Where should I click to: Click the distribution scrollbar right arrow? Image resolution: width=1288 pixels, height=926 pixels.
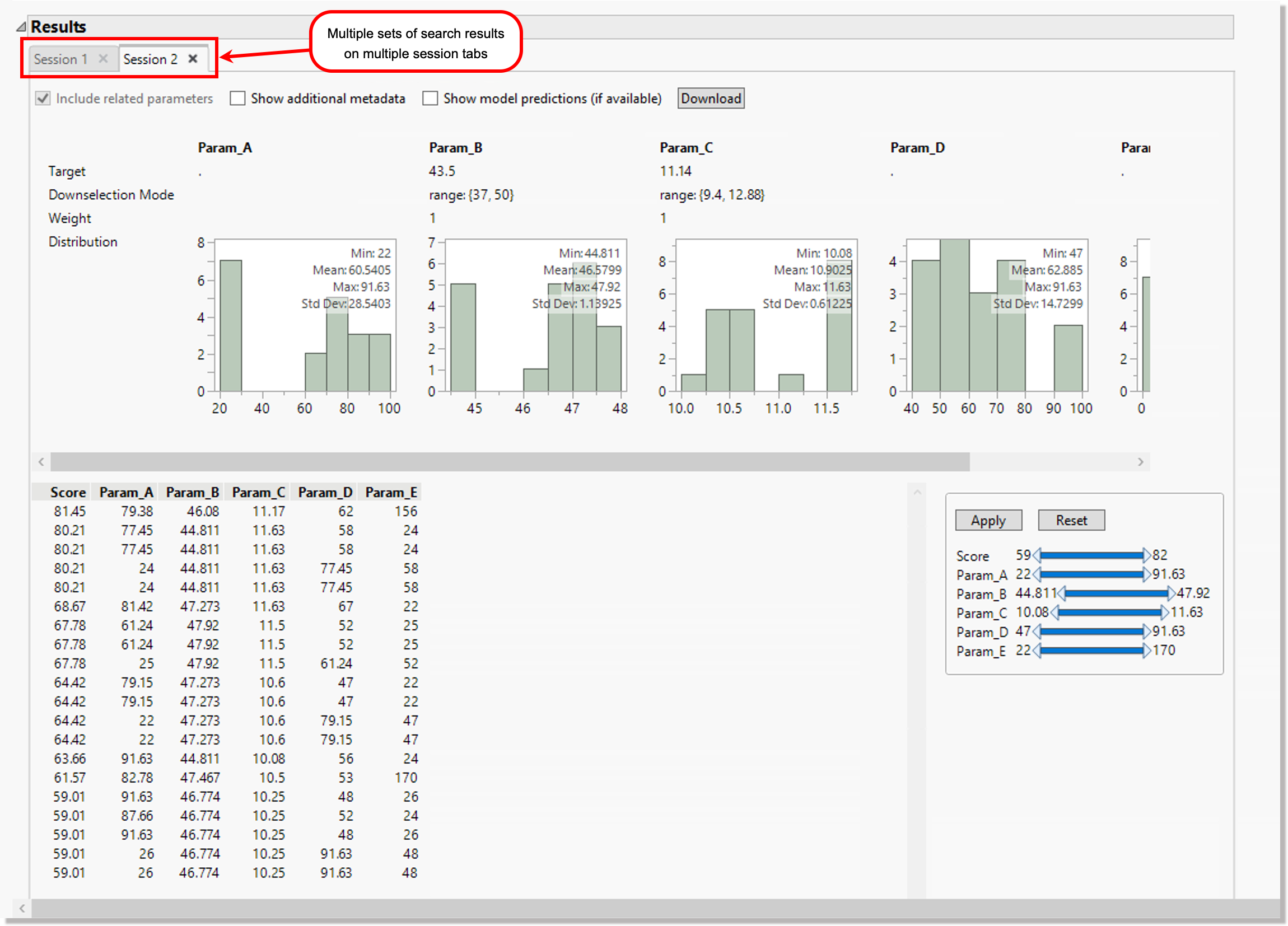point(1140,462)
